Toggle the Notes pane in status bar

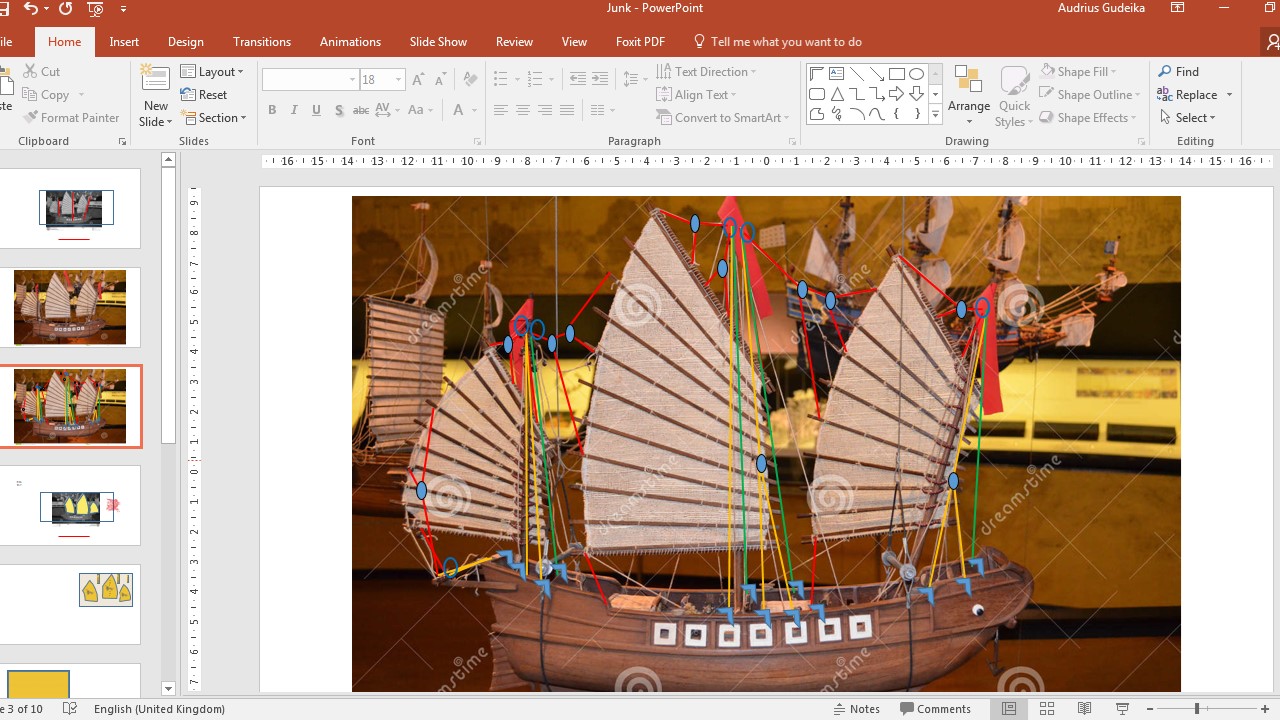click(857, 709)
